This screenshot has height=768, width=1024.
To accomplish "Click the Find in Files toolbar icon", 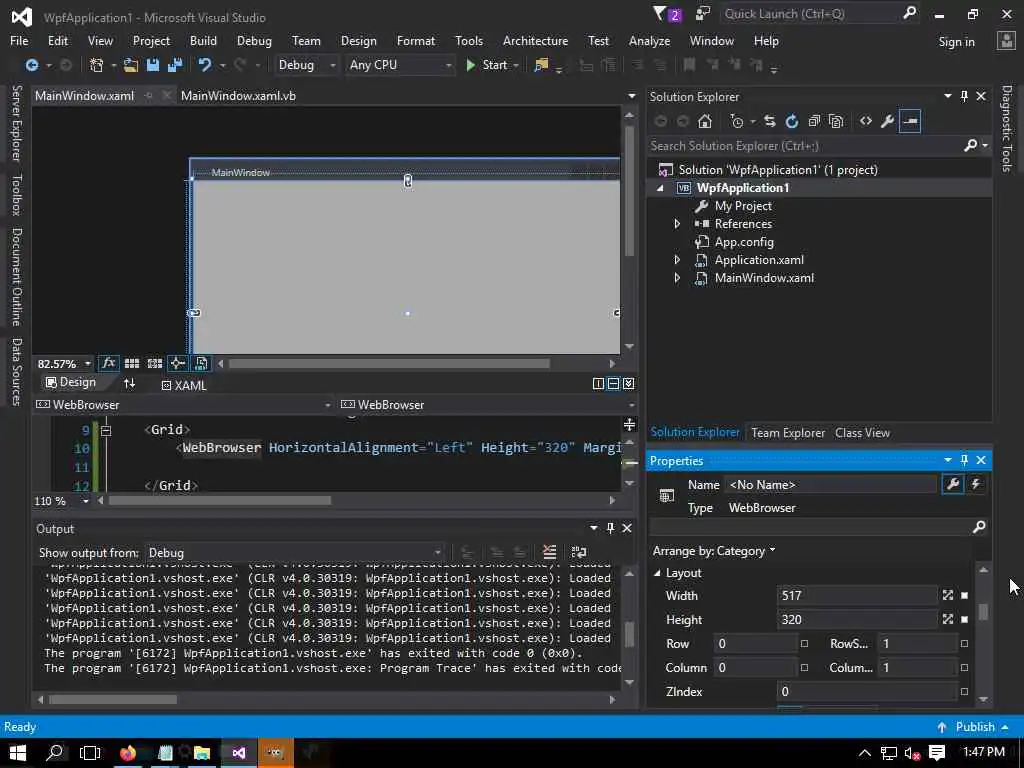I will pyautogui.click(x=541, y=65).
